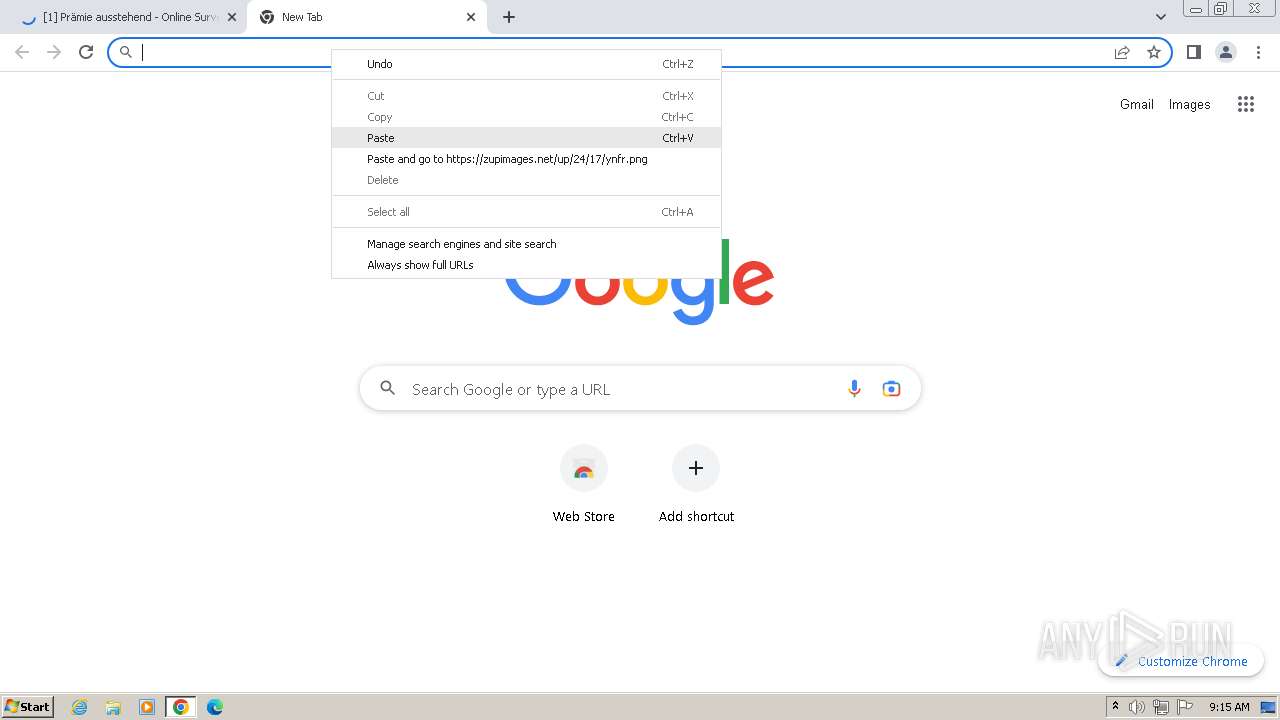Open a new tab with plus button
The height and width of the screenshot is (720, 1280).
(509, 17)
